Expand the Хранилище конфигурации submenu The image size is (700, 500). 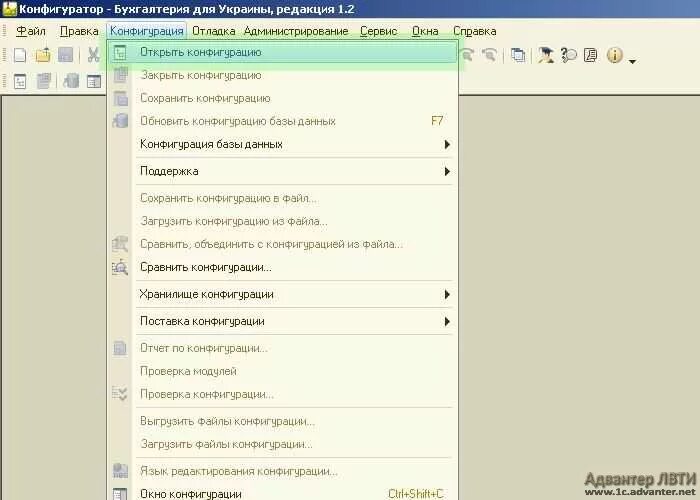pos(283,294)
